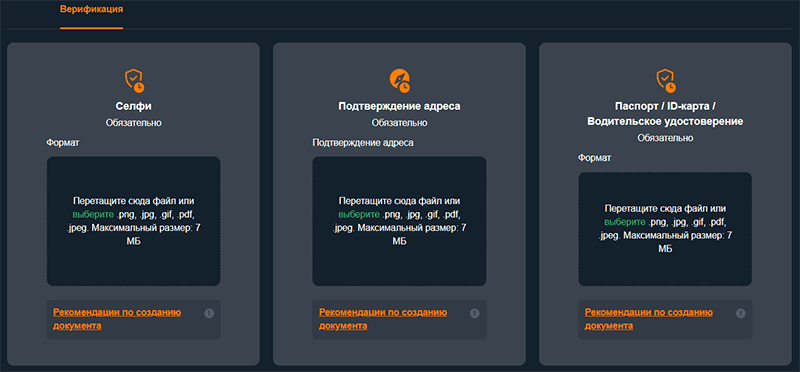
Task: Open Рекомендации по созданию документа under Паспорт card
Action: pos(649,319)
